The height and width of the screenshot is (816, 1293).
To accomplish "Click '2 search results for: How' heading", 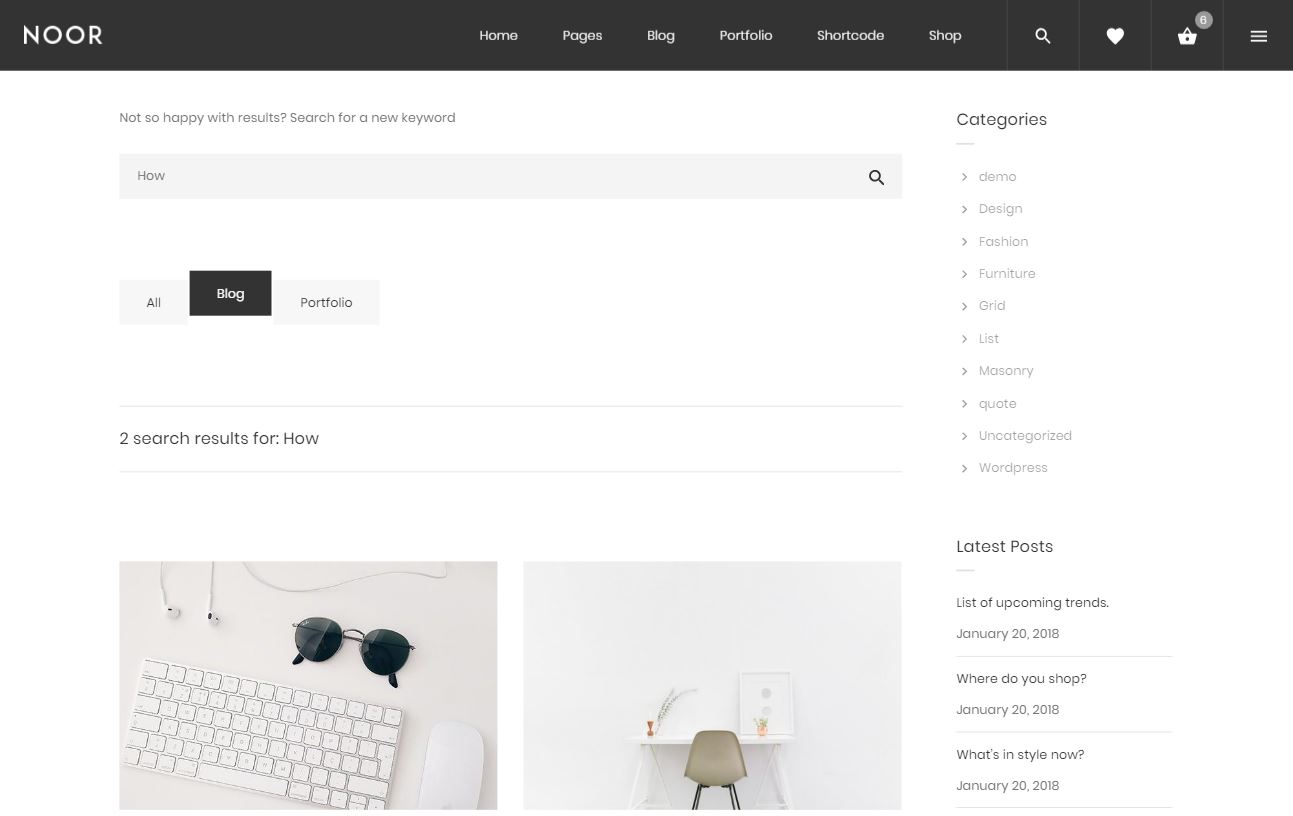I will click(219, 439).
